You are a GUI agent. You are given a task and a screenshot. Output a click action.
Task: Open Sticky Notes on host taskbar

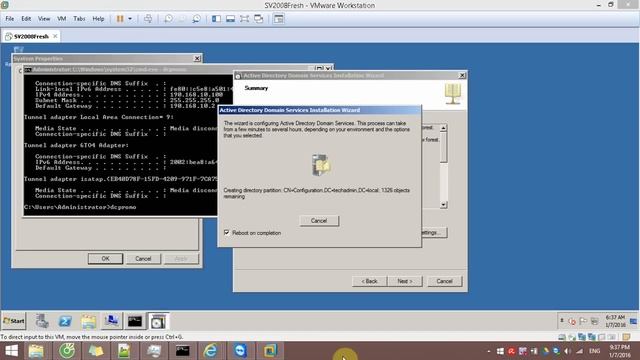[x=96, y=351]
